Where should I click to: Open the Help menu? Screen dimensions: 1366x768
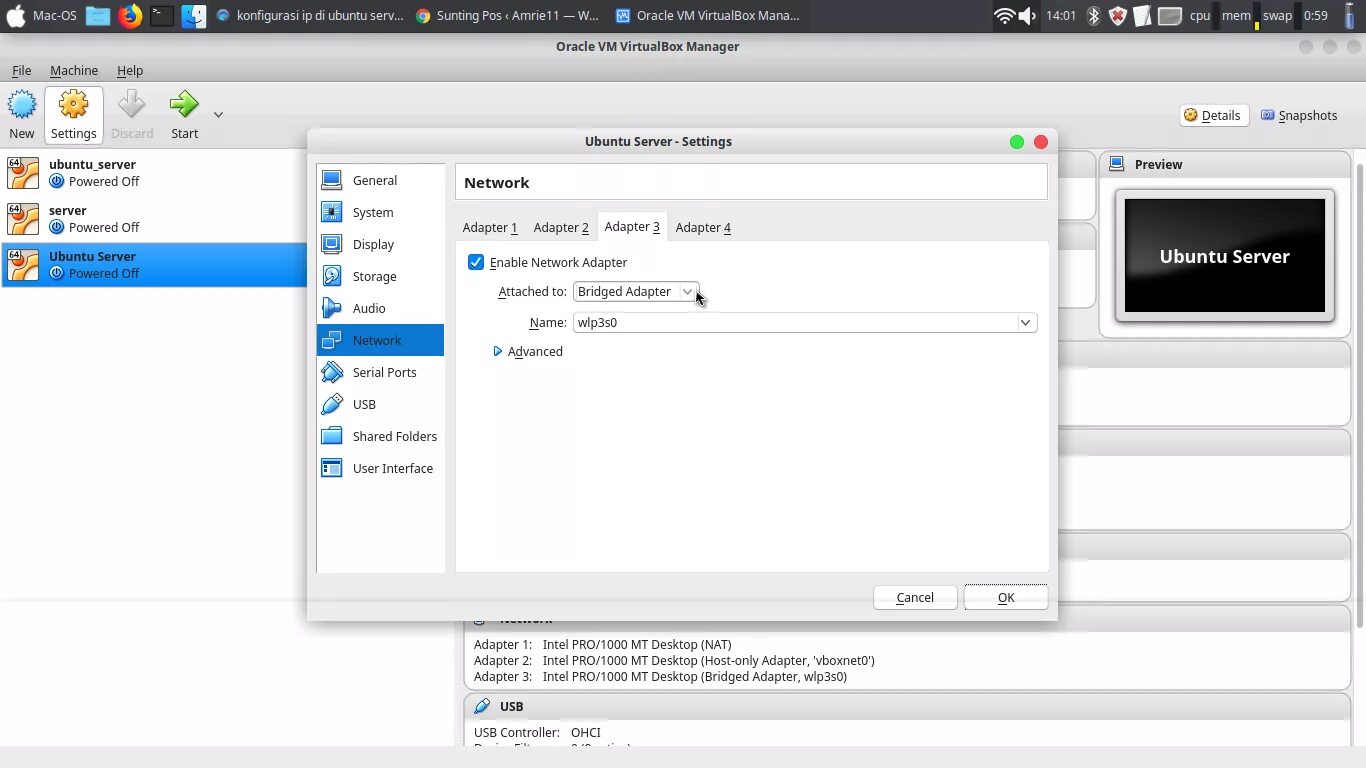[130, 70]
